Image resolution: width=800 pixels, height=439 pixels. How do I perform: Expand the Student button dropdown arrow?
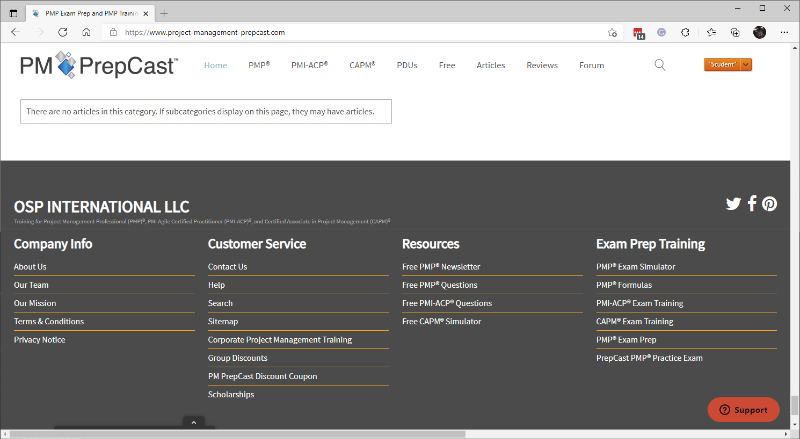745,65
